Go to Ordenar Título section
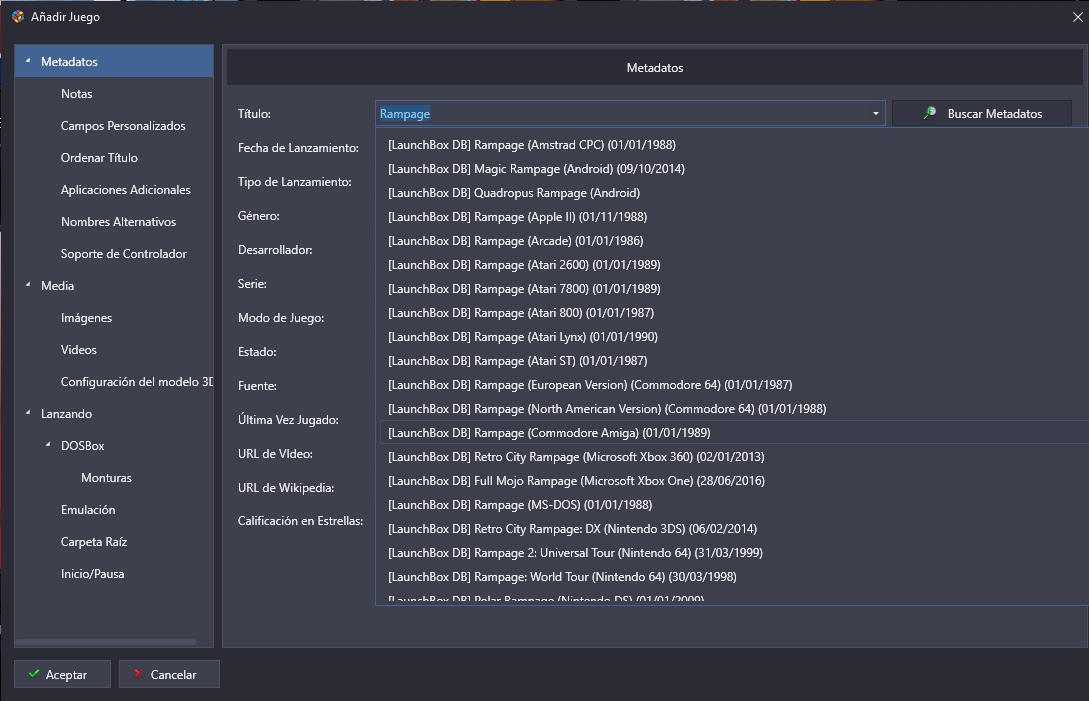 pyautogui.click(x=99, y=158)
